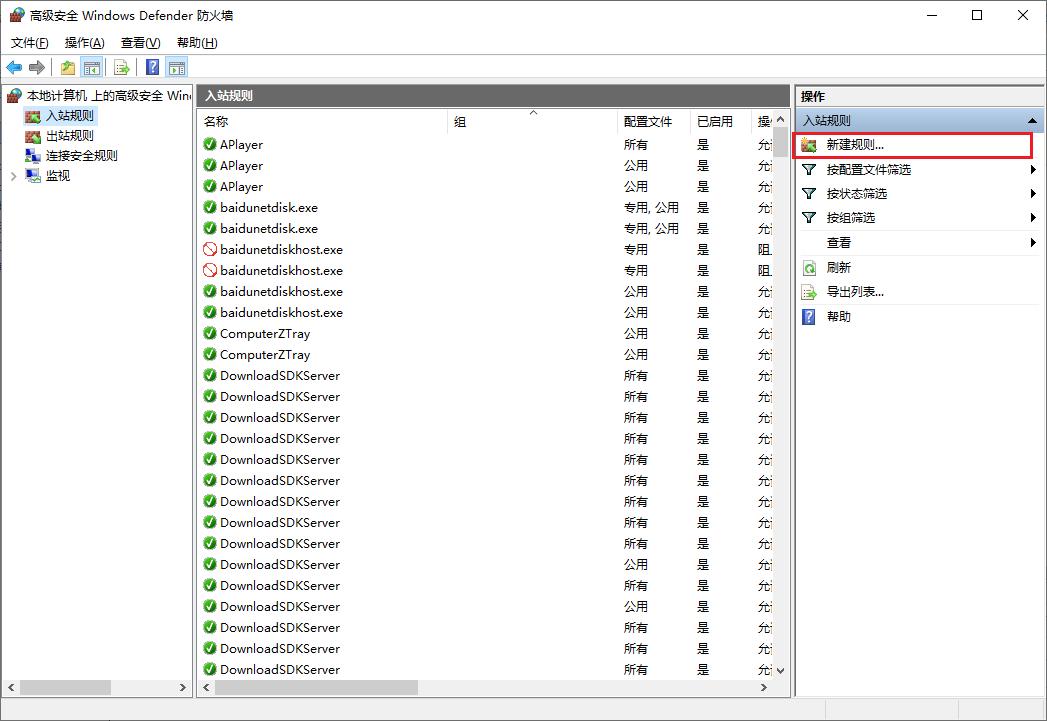Toggle the show/hide action pane toolbar icon

[177, 67]
